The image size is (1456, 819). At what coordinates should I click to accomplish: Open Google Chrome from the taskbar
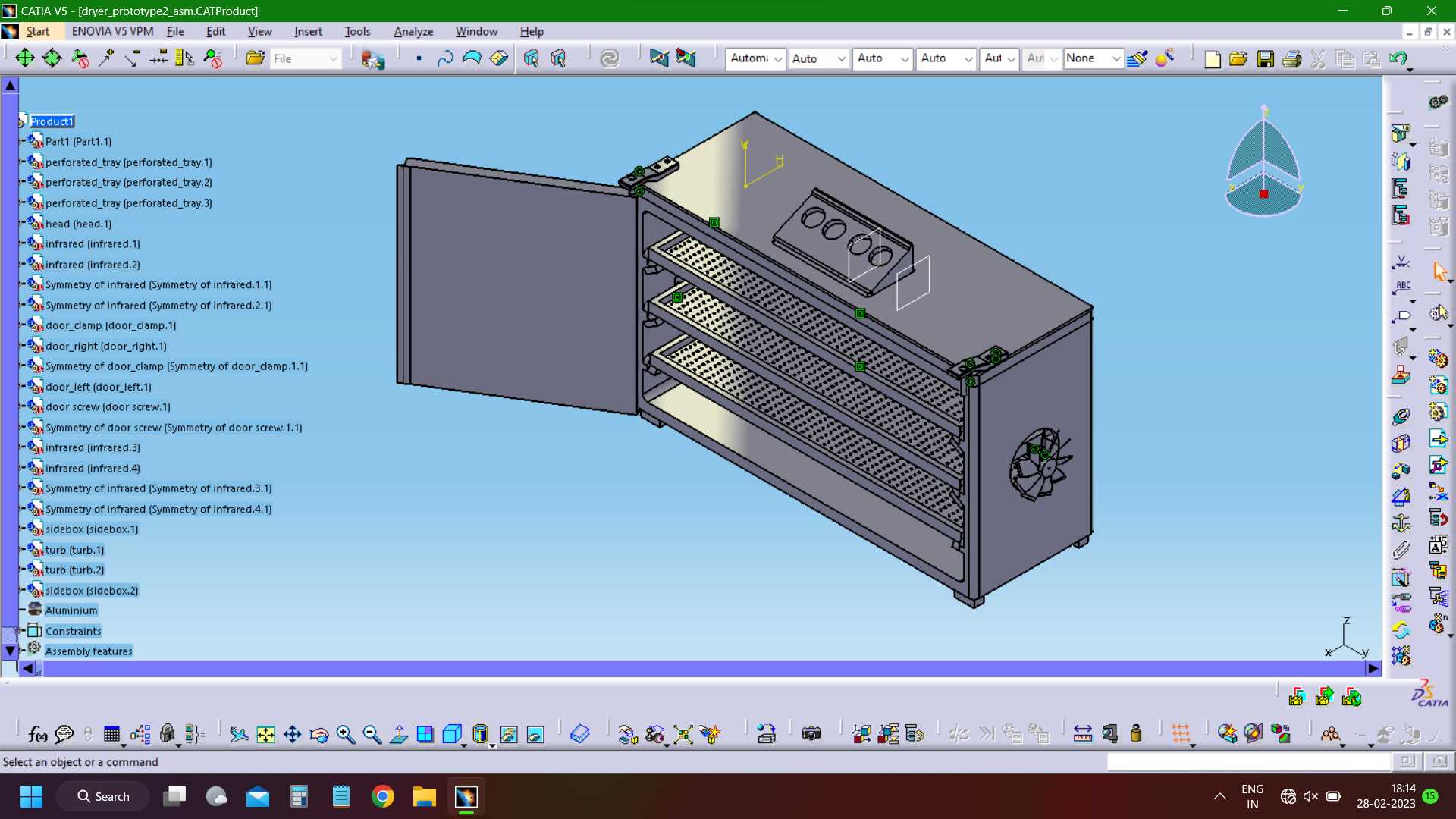(383, 796)
